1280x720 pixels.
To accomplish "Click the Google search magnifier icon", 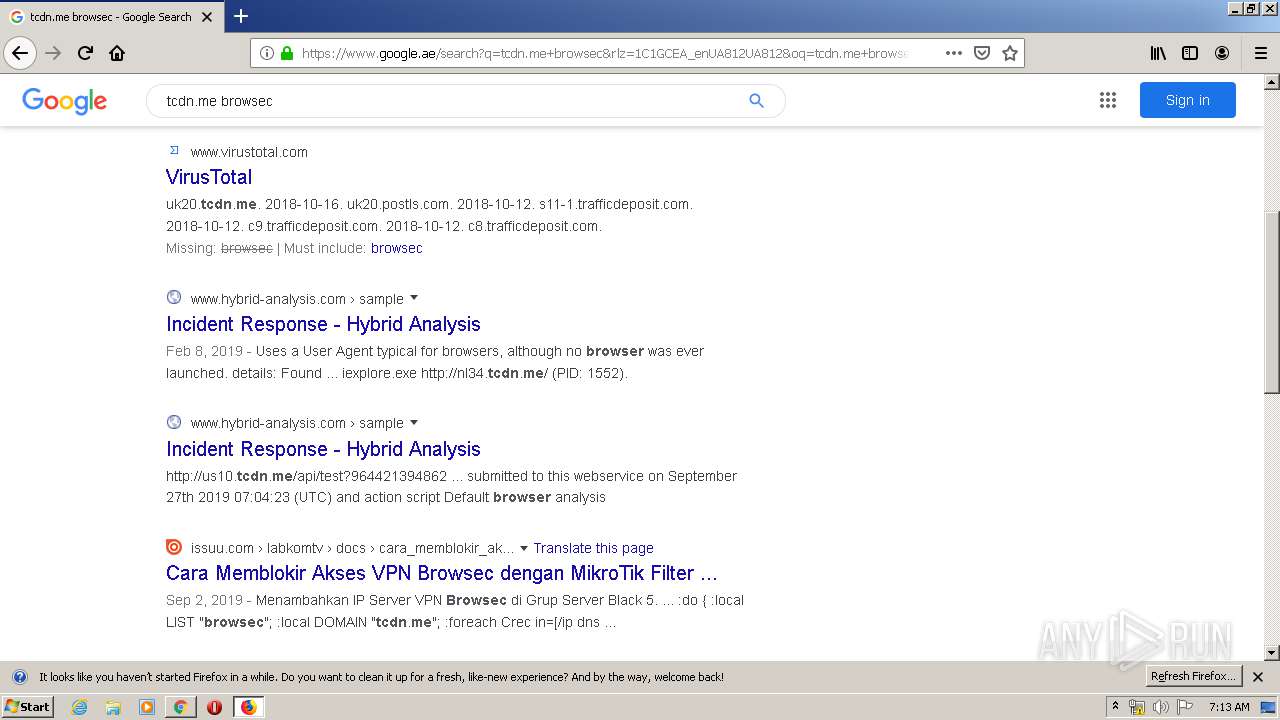I will coord(756,100).
